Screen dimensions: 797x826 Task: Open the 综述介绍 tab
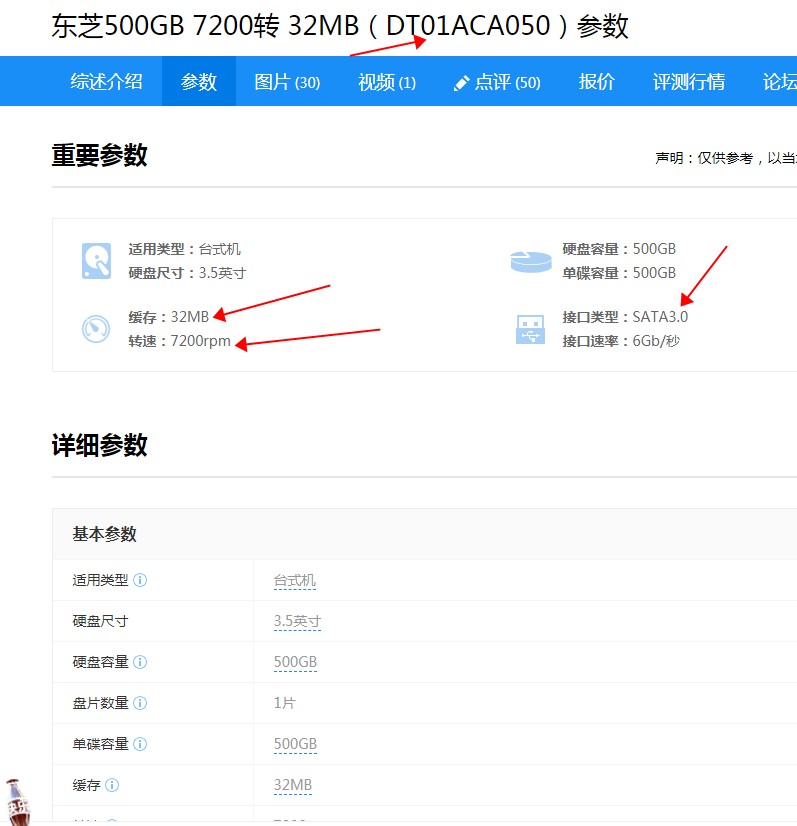click(106, 82)
